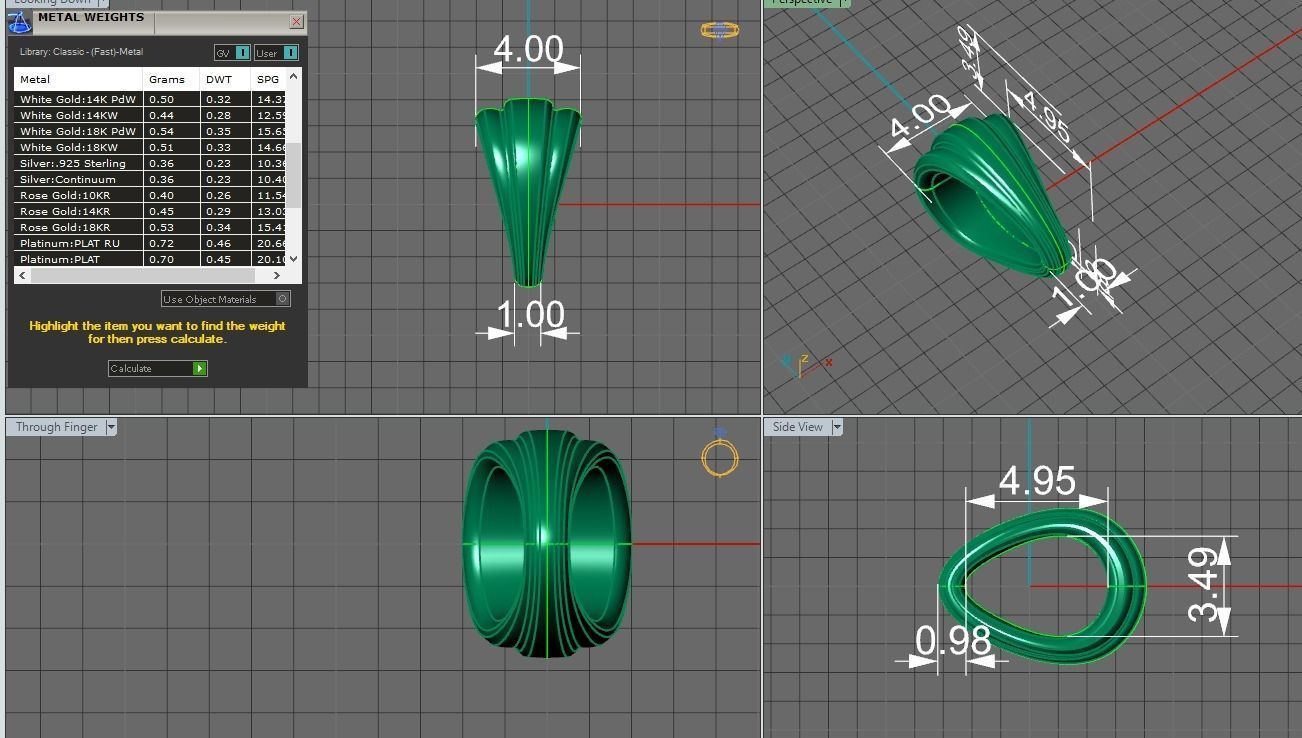Image resolution: width=1302 pixels, height=738 pixels.
Task: Click the metal list scroll-down arrow
Action: [x=293, y=259]
